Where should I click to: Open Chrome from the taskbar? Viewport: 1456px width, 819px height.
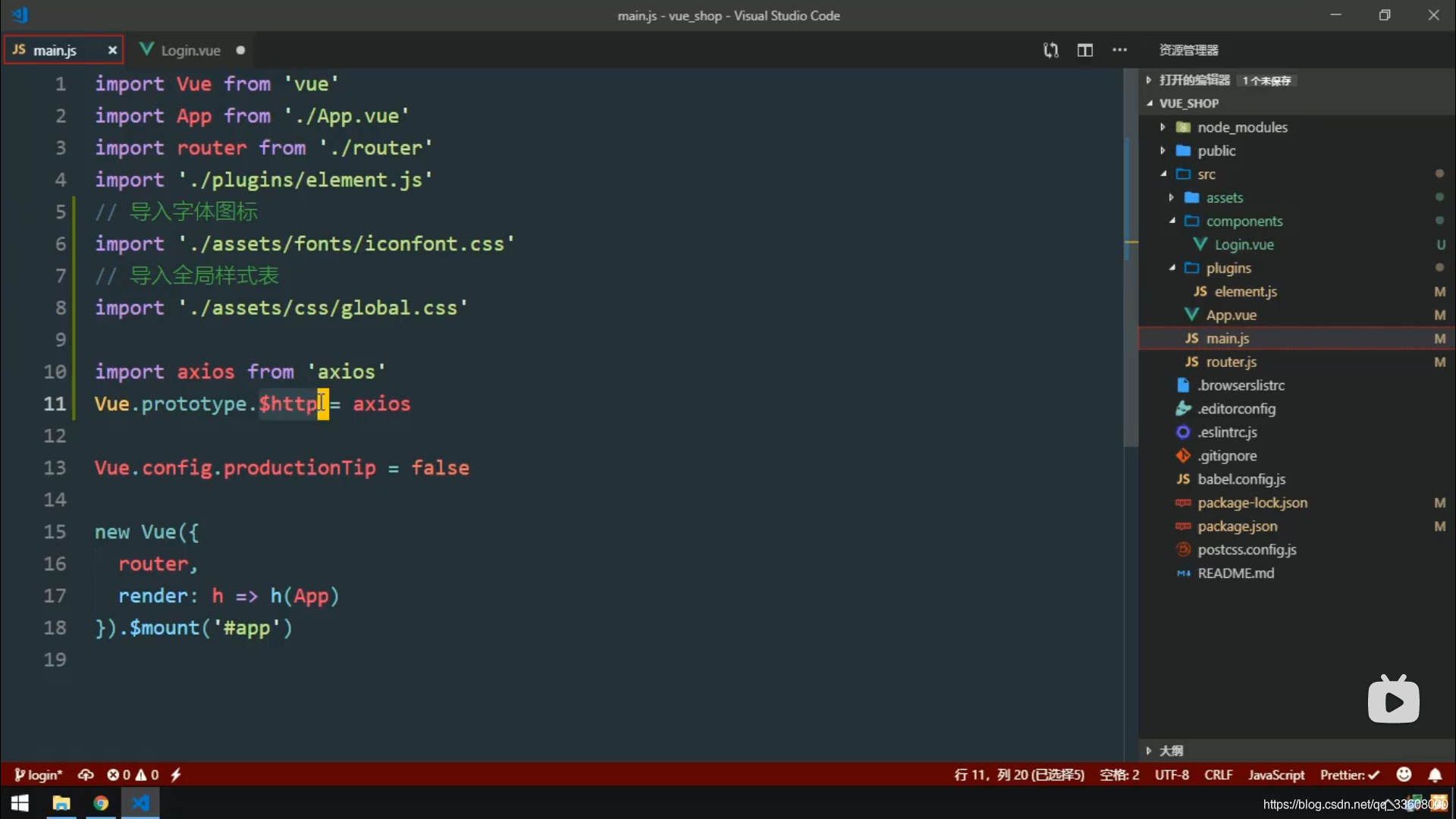pos(101,802)
